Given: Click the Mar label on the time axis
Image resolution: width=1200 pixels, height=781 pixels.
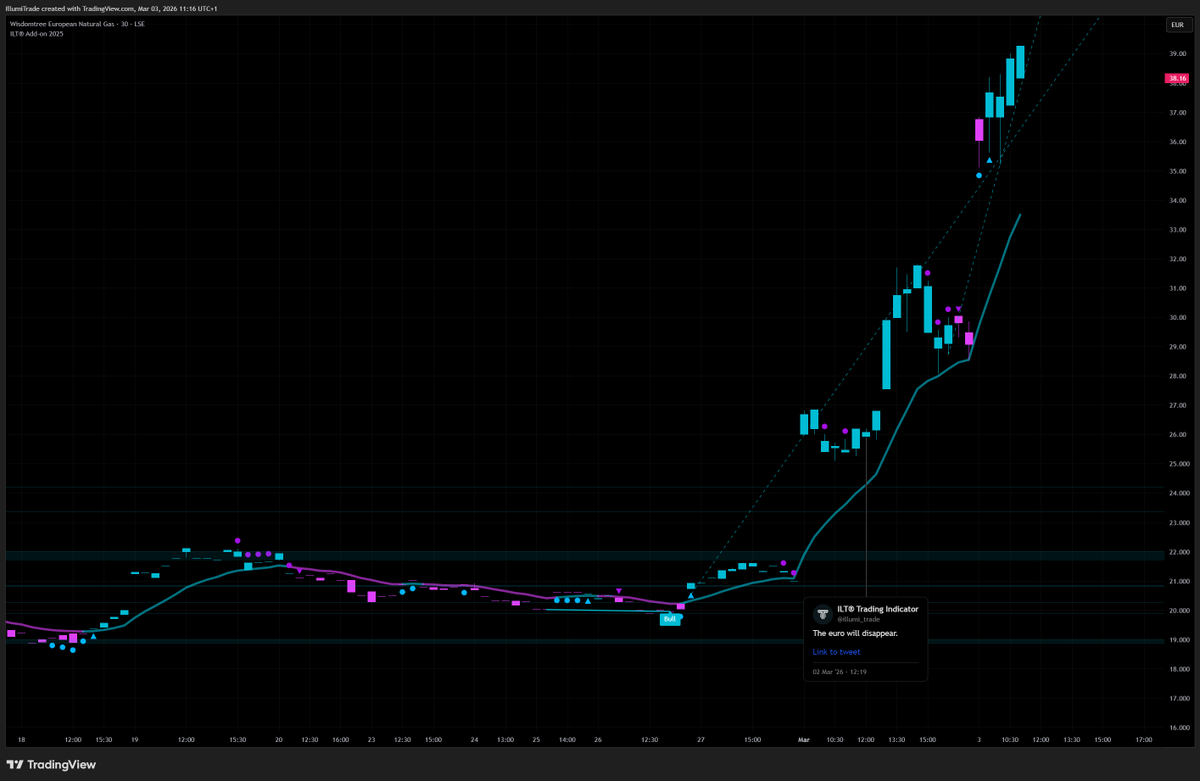Looking at the screenshot, I should click(x=803, y=740).
